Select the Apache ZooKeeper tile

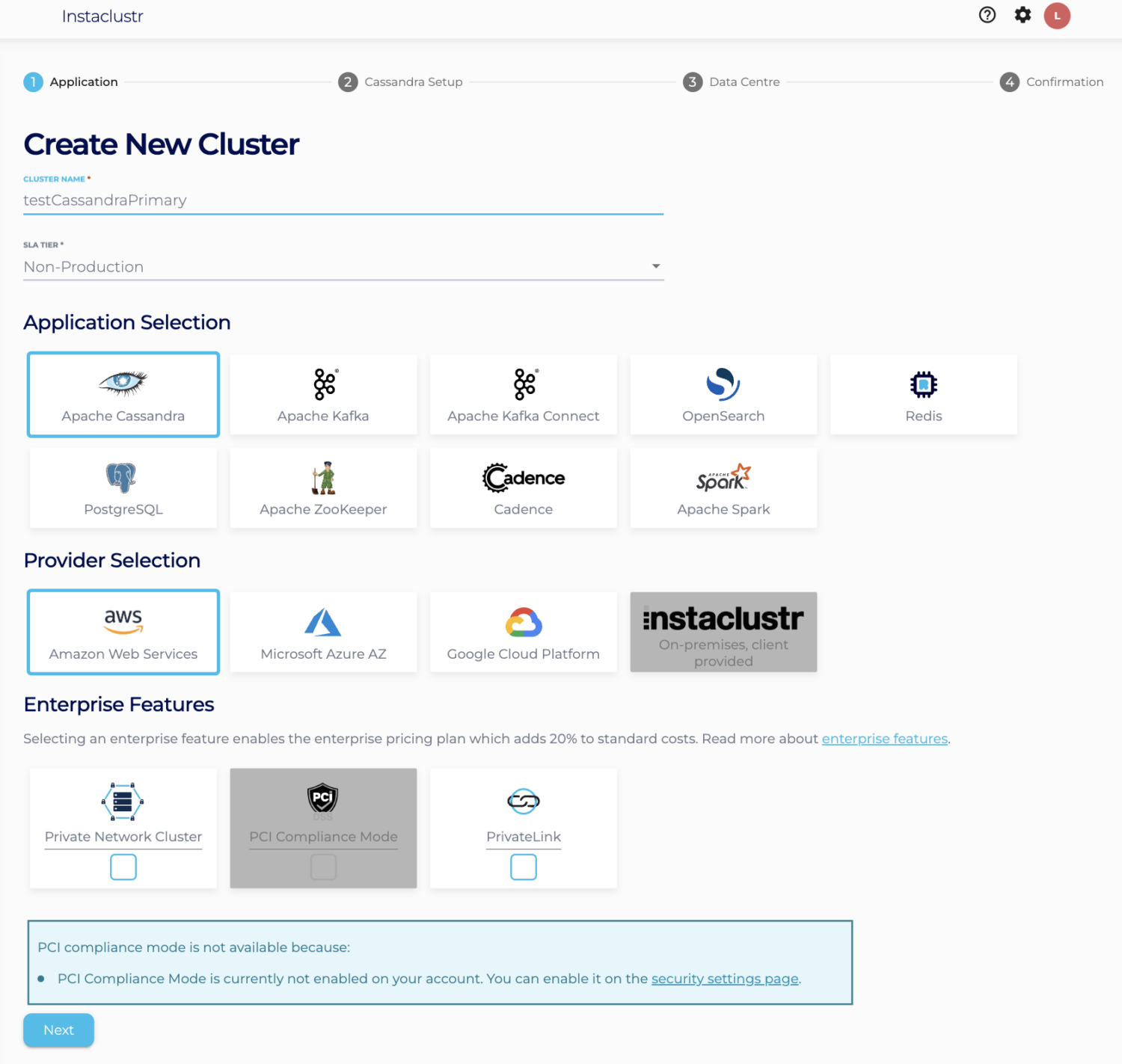point(323,488)
